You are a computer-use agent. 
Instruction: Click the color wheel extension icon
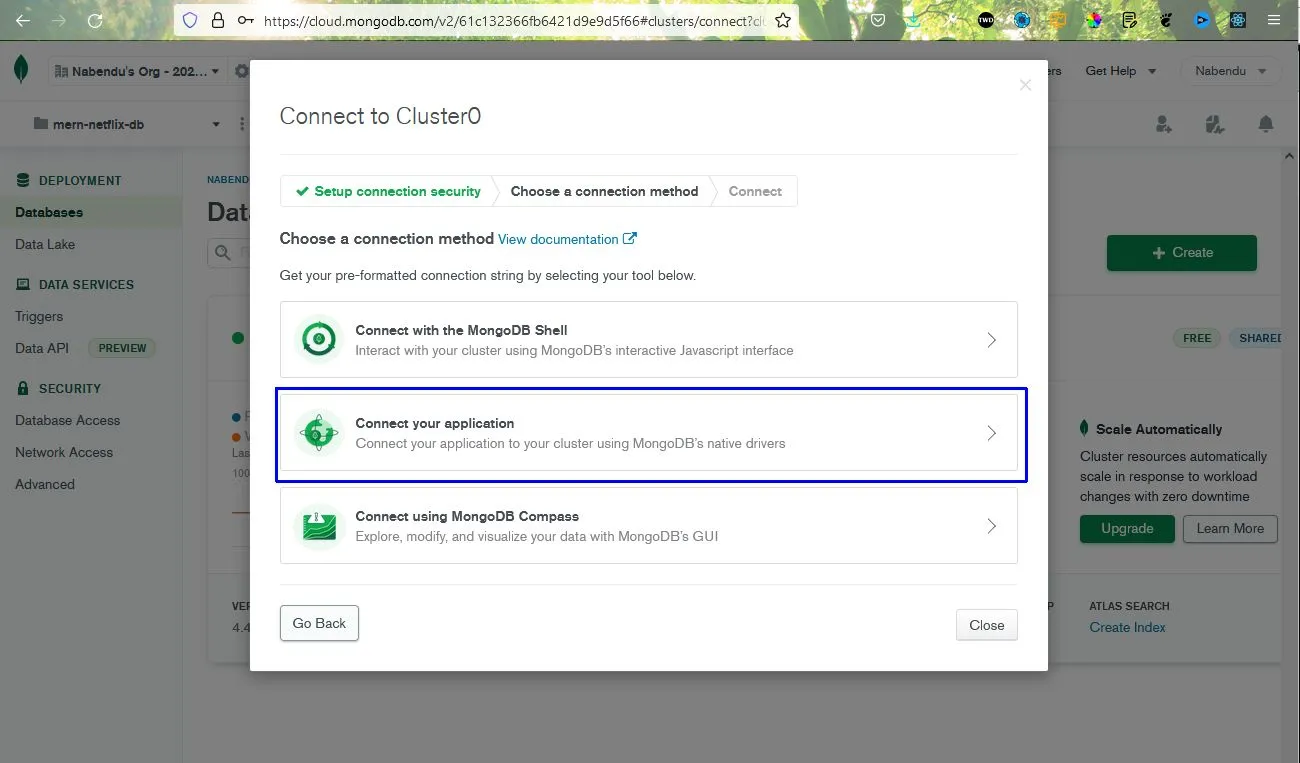(x=1094, y=20)
